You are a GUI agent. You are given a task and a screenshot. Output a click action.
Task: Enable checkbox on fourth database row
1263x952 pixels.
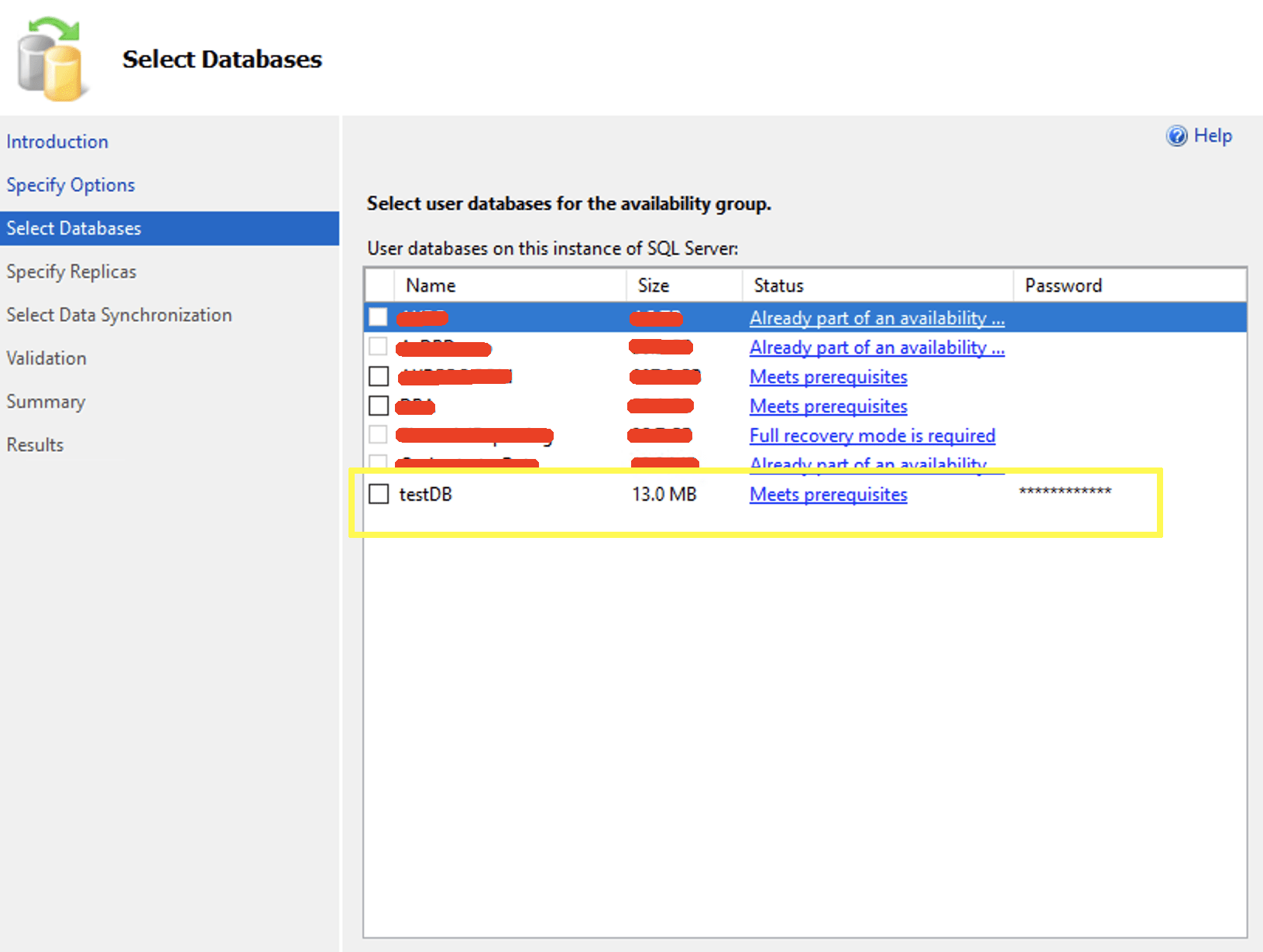tap(379, 406)
